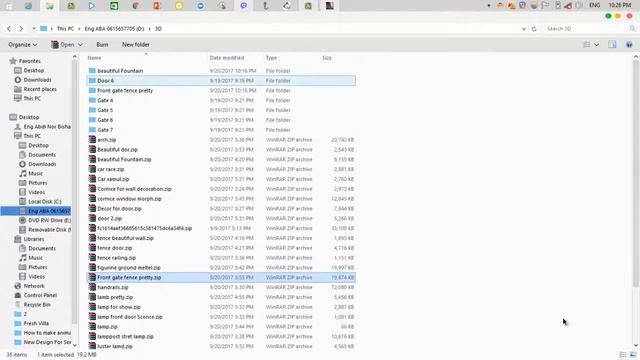Select the Door 6 folder icon
Screen dimensions: 640x360
coord(92,80)
